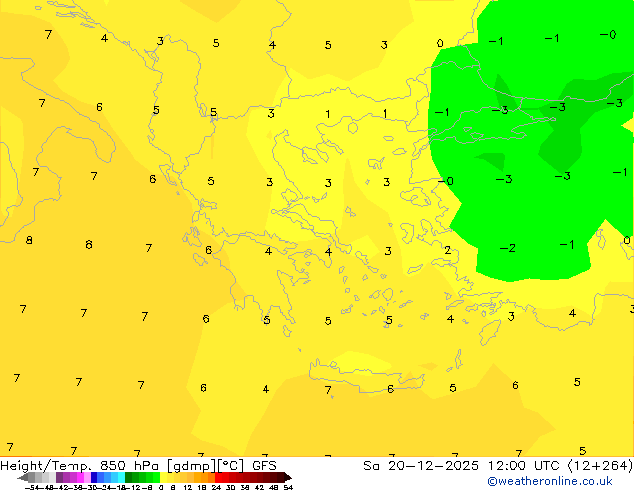Click the temperature value '8' on the map
This screenshot has width=634, height=490.
point(29,240)
